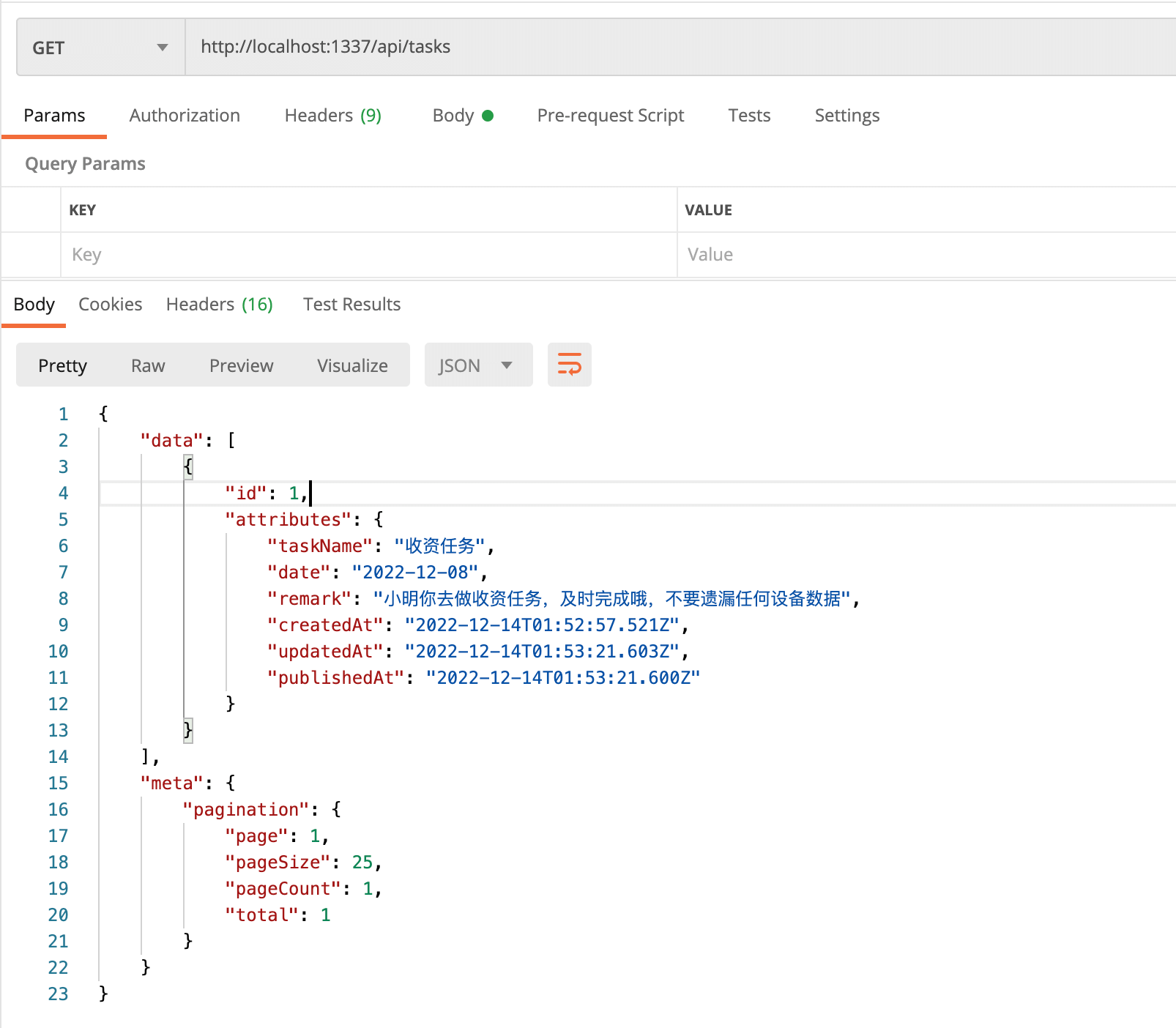
Task: Click the query param Value field
Action: coord(926,255)
